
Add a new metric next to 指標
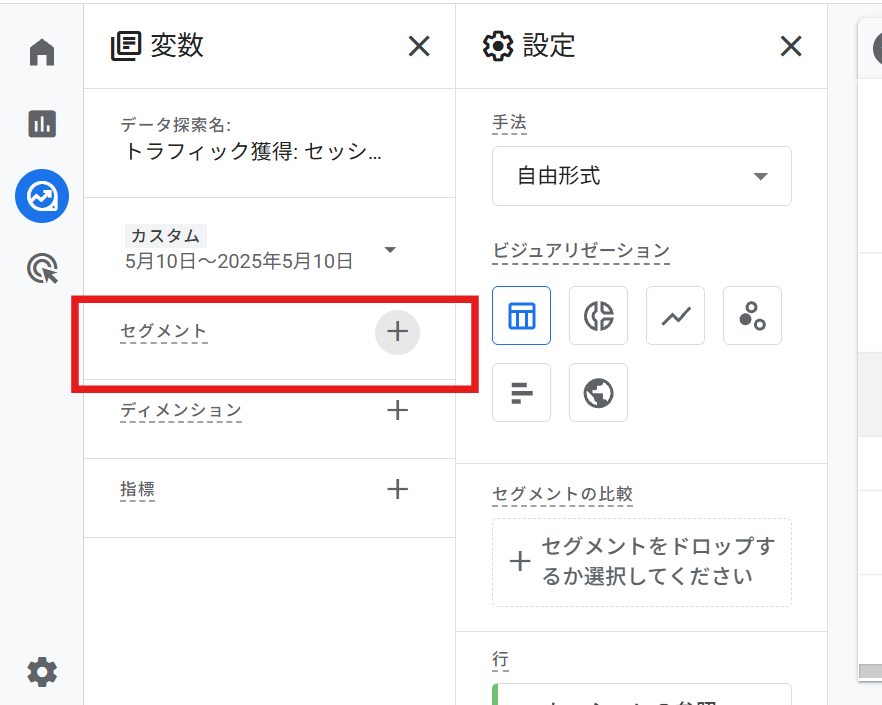[397, 489]
